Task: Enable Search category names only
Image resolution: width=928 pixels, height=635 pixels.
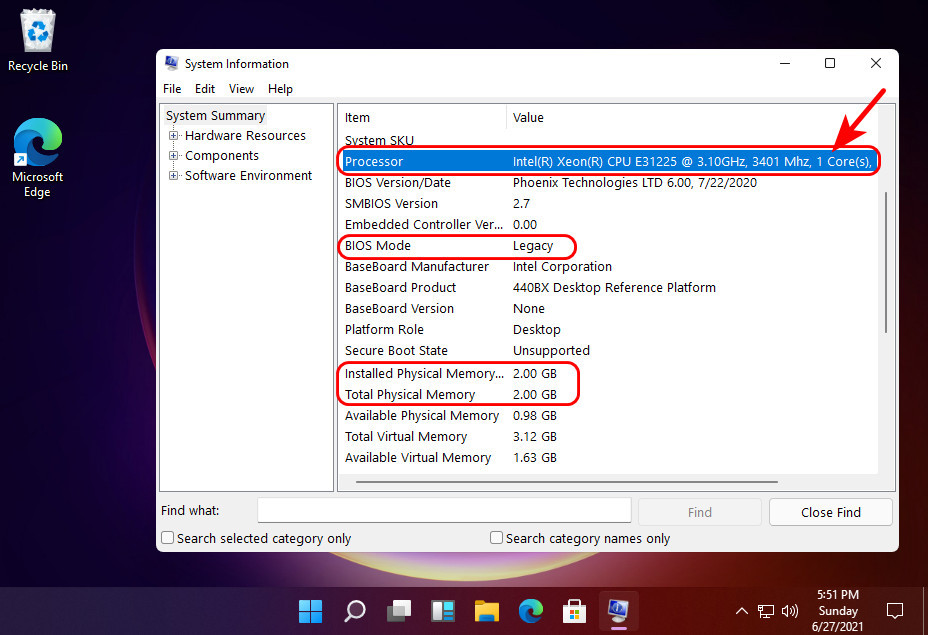Action: (x=496, y=537)
